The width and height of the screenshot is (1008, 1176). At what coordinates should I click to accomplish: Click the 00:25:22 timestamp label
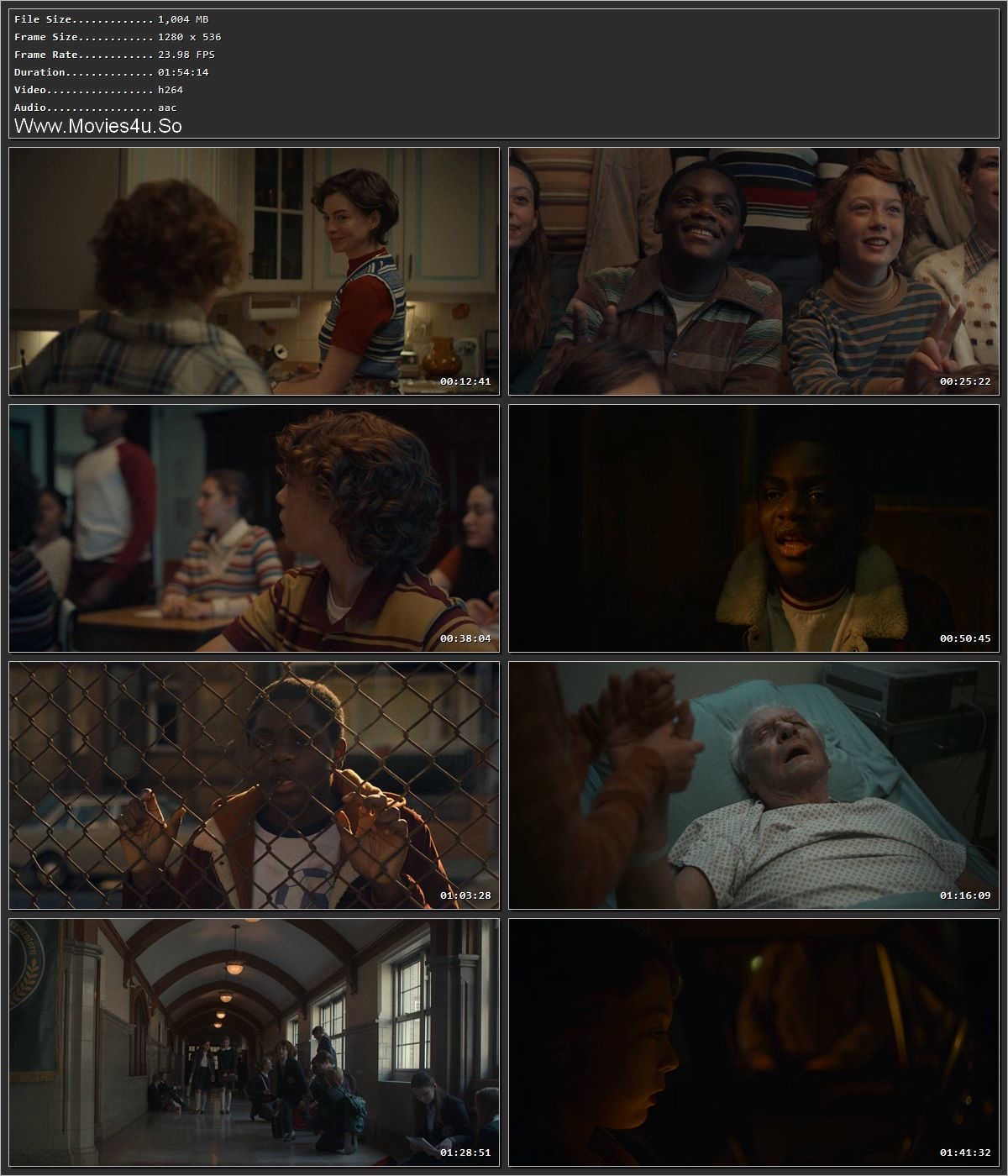(x=964, y=383)
